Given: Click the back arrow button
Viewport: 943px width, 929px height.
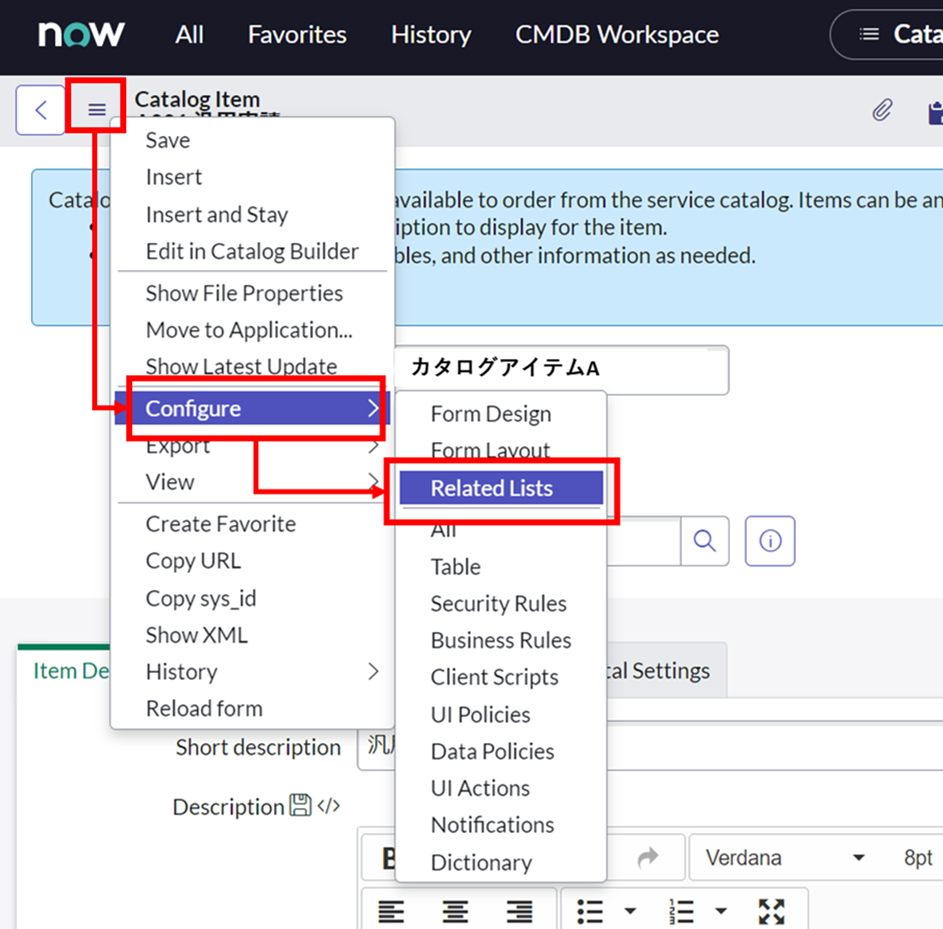Looking at the screenshot, I should pos(40,110).
